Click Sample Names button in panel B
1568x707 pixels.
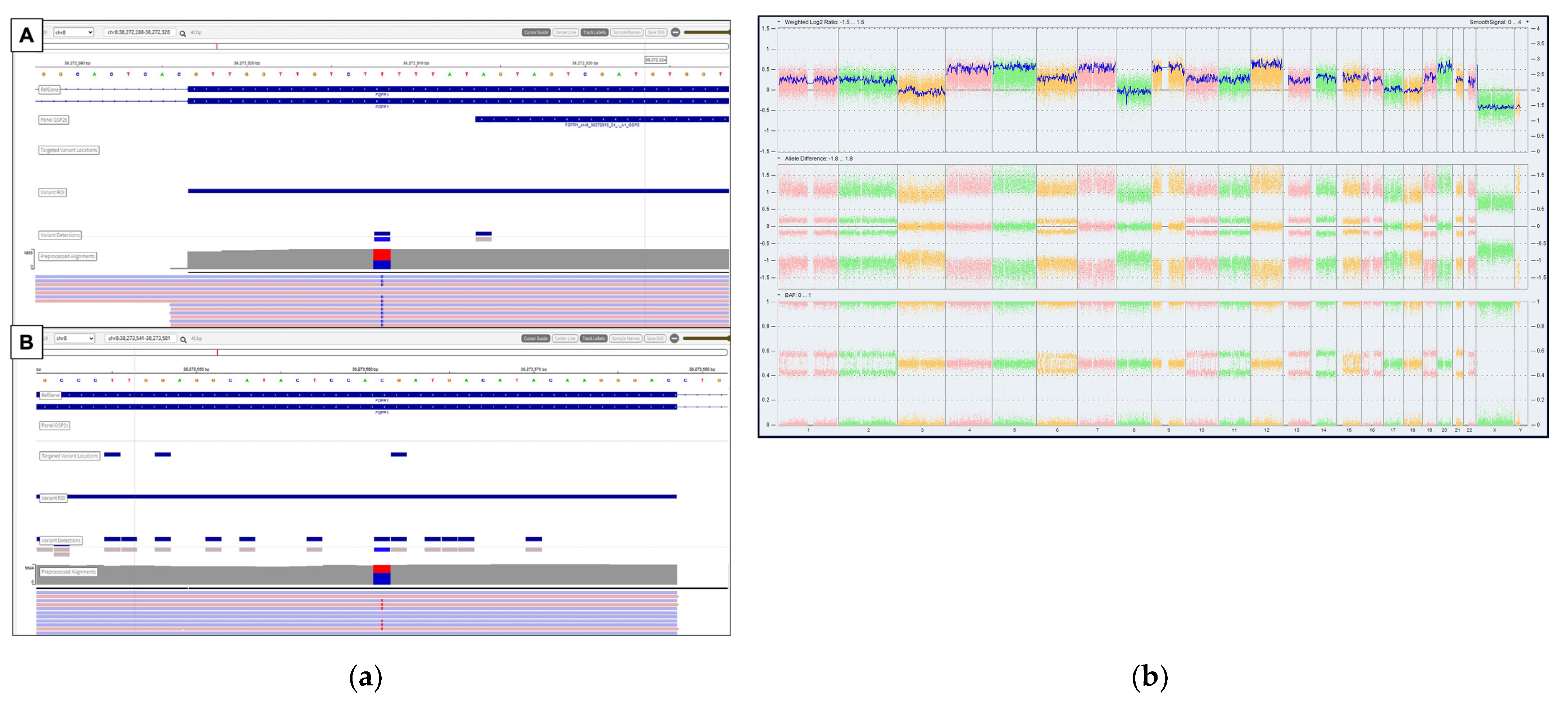click(626, 338)
